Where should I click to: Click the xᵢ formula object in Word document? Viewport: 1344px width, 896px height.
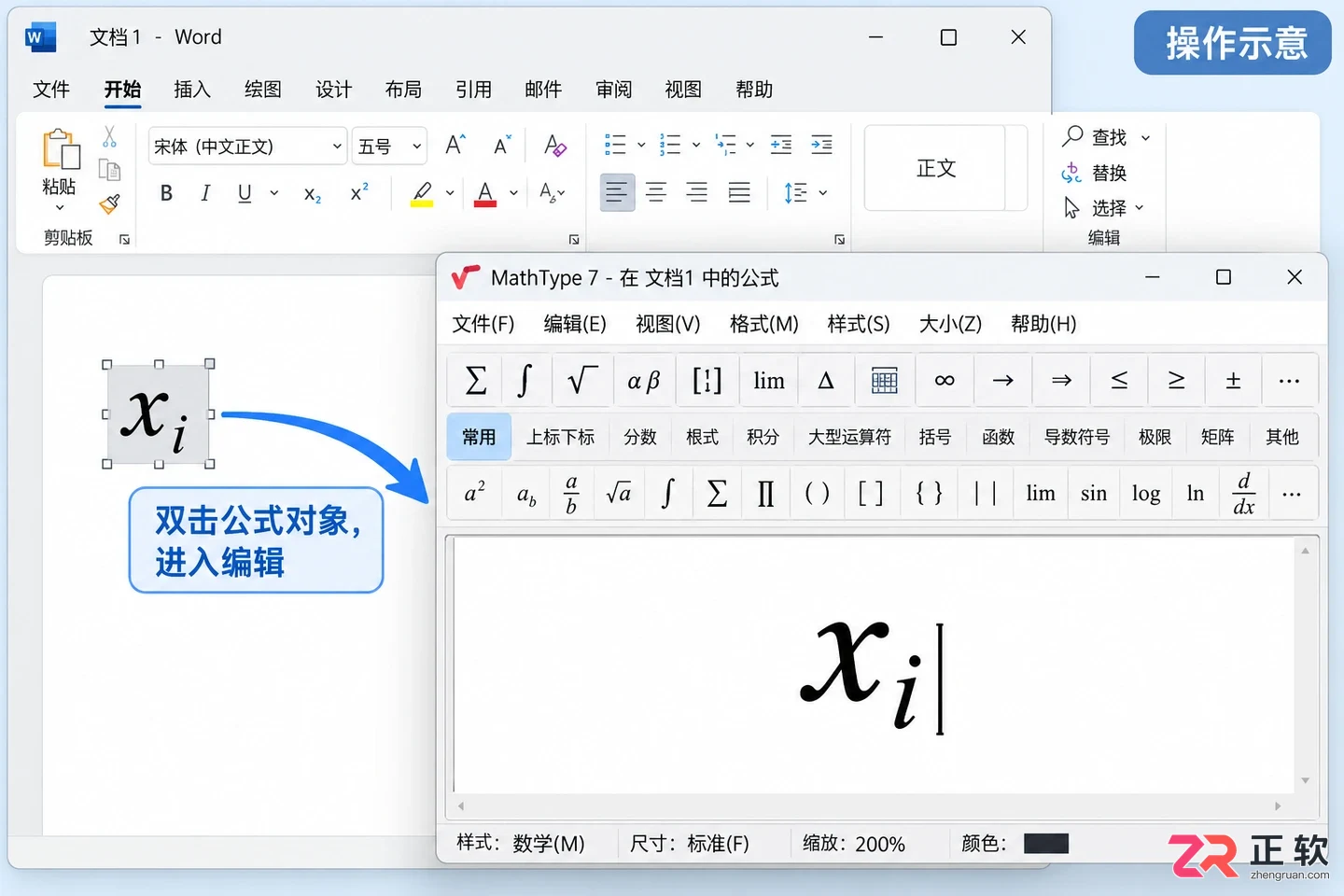tap(158, 414)
